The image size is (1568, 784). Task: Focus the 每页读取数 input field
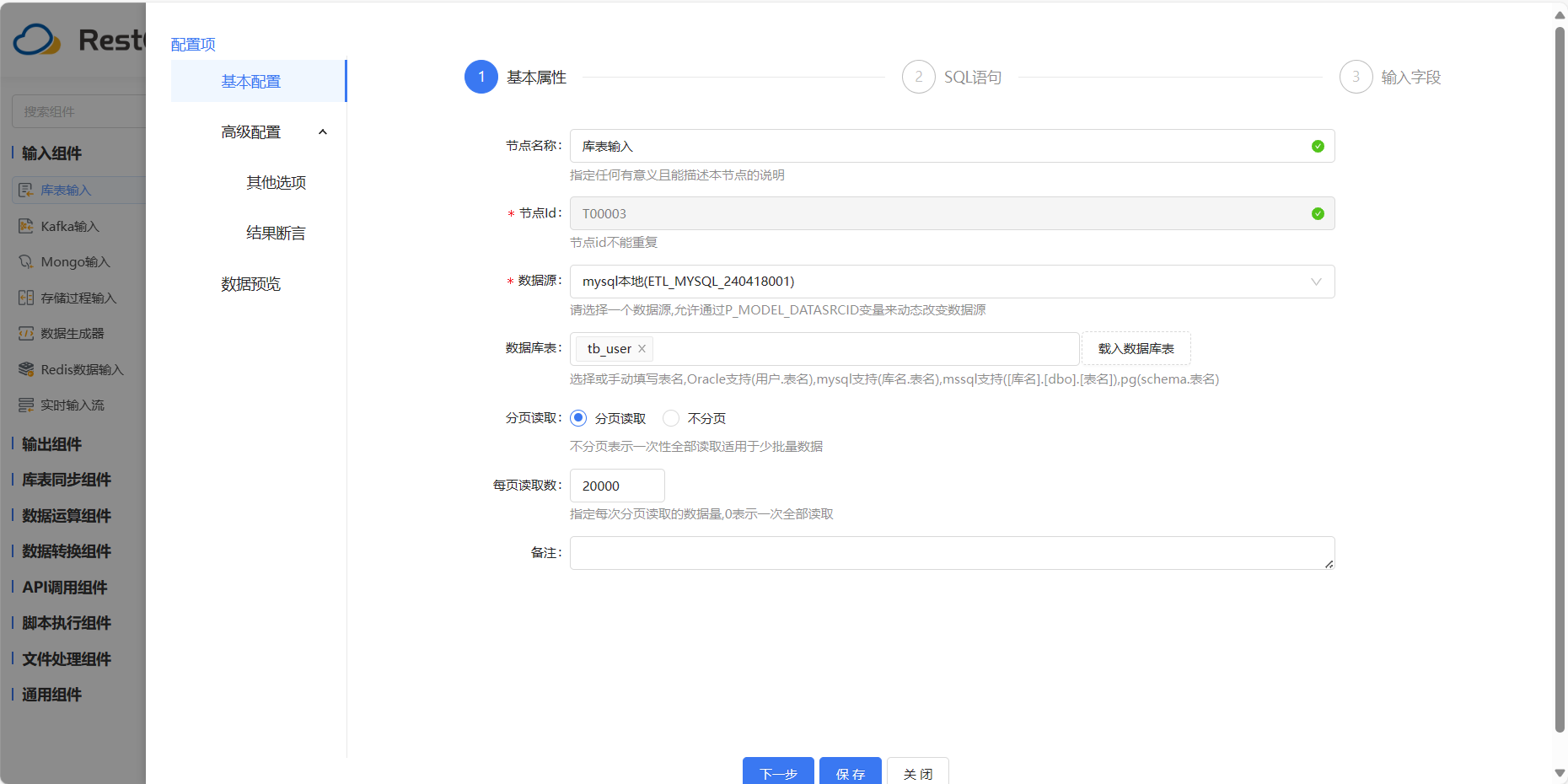(x=617, y=486)
